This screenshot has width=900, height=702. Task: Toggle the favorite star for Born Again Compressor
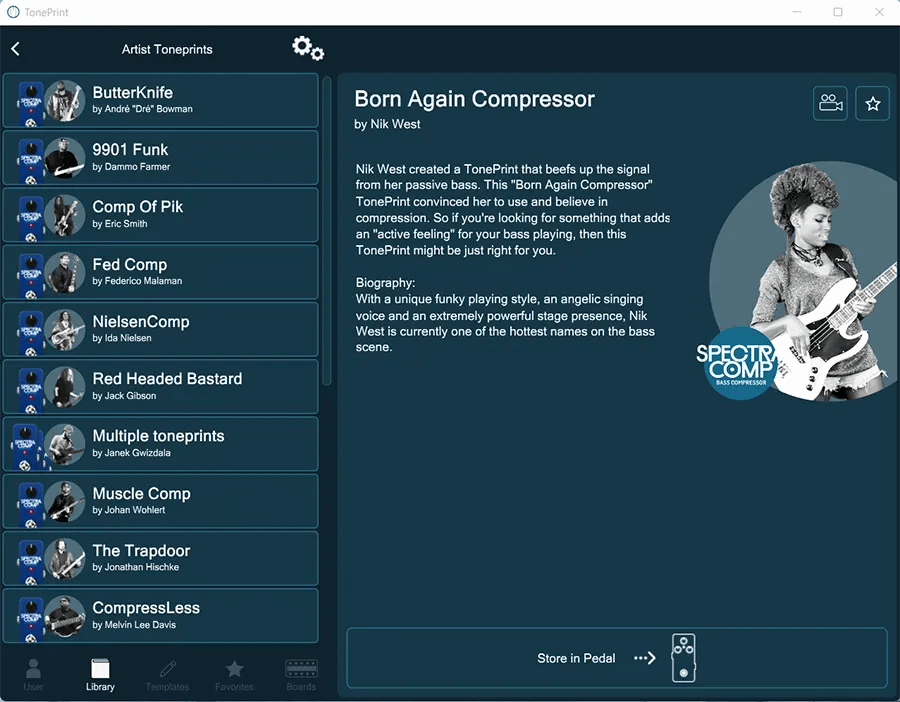[x=872, y=103]
